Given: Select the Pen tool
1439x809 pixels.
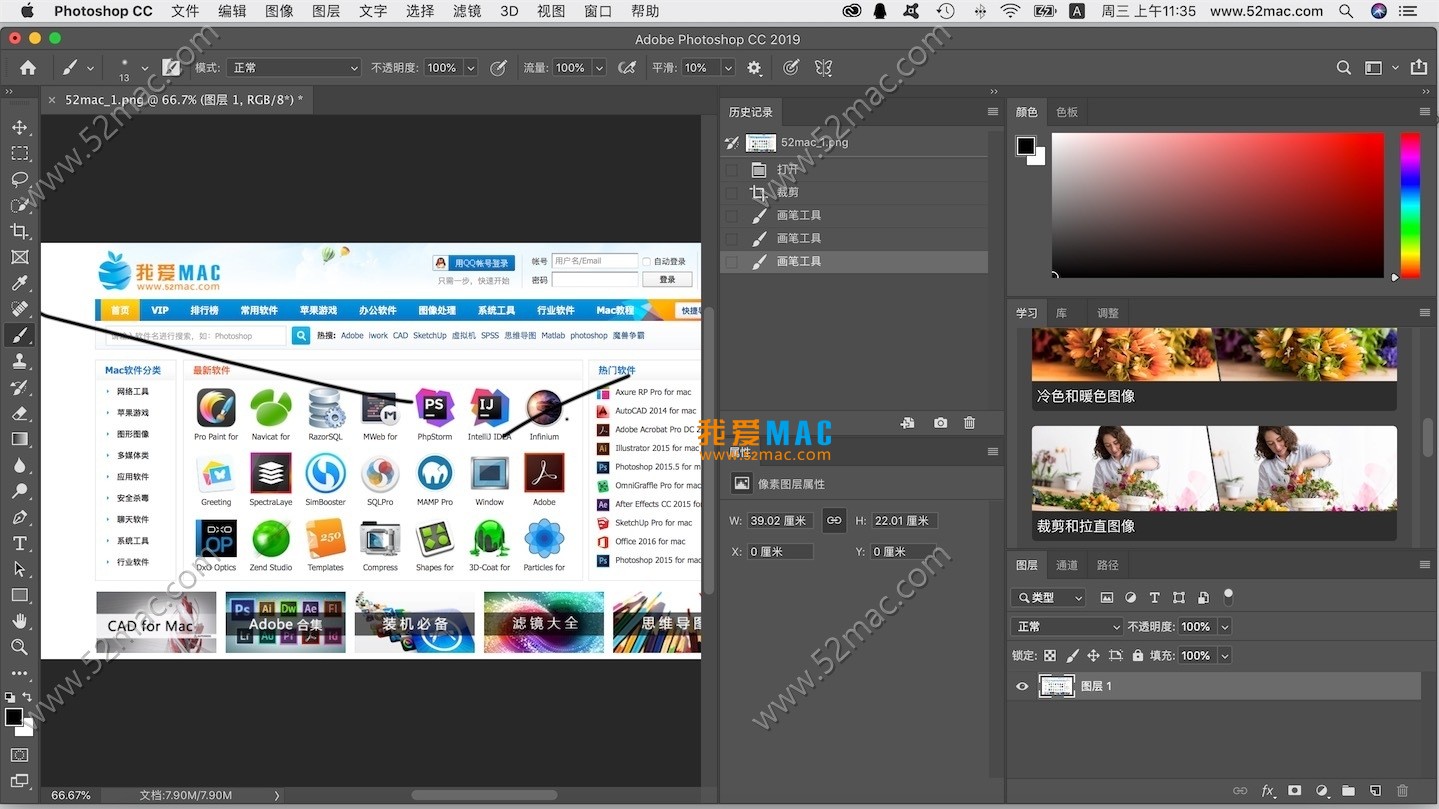Looking at the screenshot, I should (x=20, y=517).
